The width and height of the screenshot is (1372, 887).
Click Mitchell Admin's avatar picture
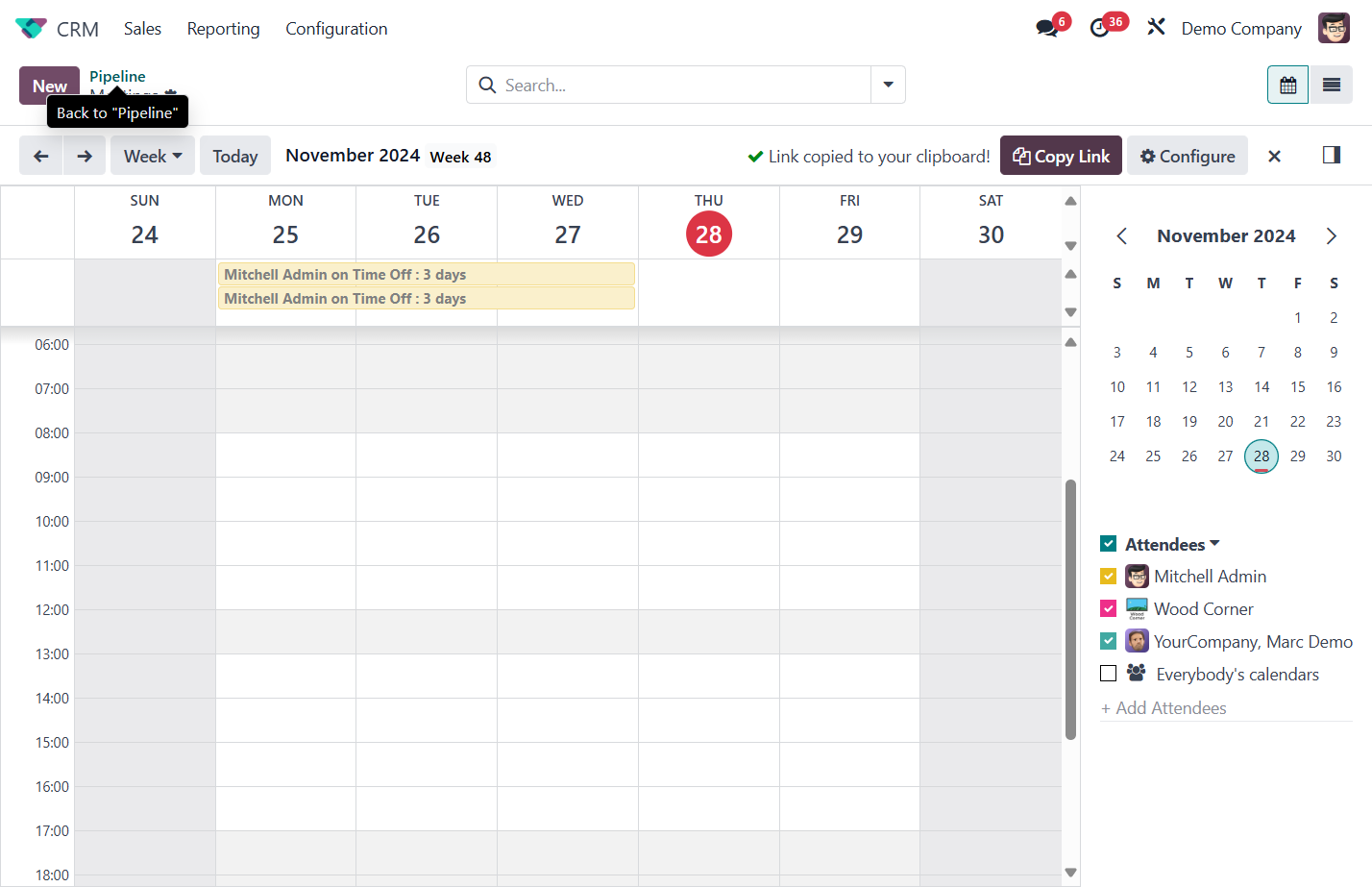1137,577
